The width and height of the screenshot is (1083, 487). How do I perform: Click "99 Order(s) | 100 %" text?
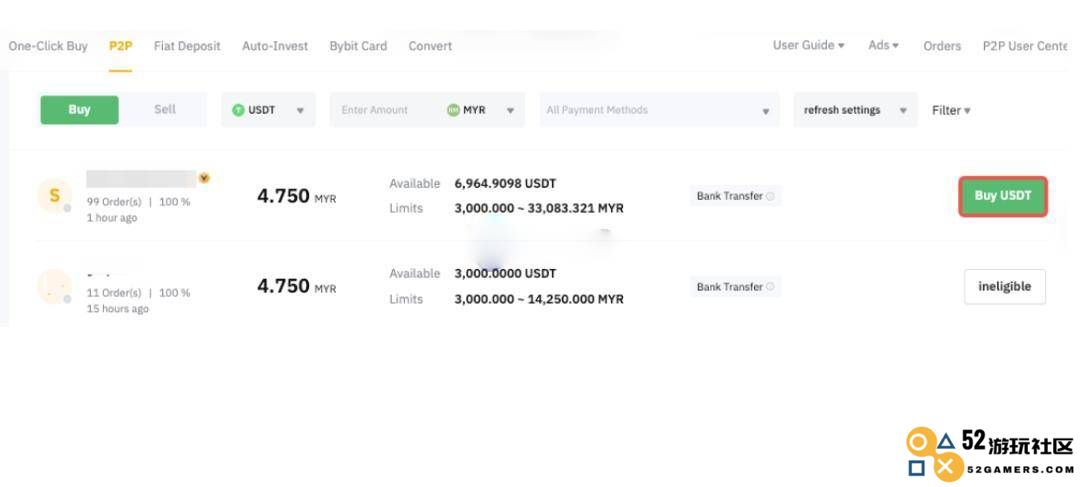tap(138, 202)
